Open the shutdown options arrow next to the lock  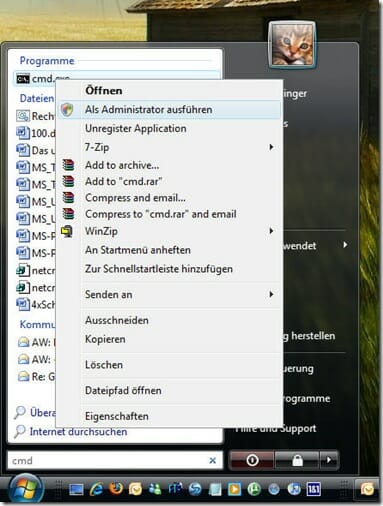click(x=329, y=460)
